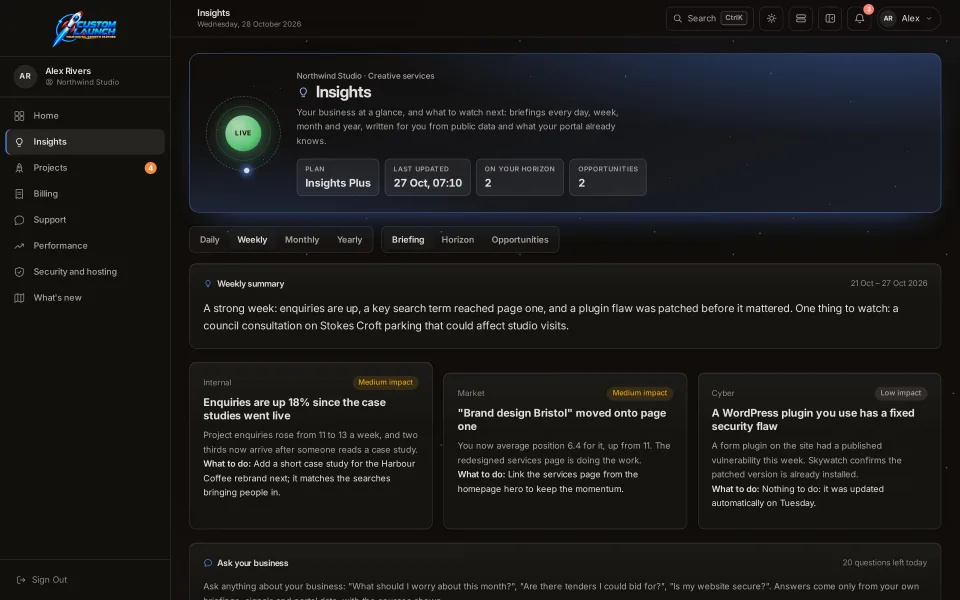Click the green LIVE status indicator

243,133
